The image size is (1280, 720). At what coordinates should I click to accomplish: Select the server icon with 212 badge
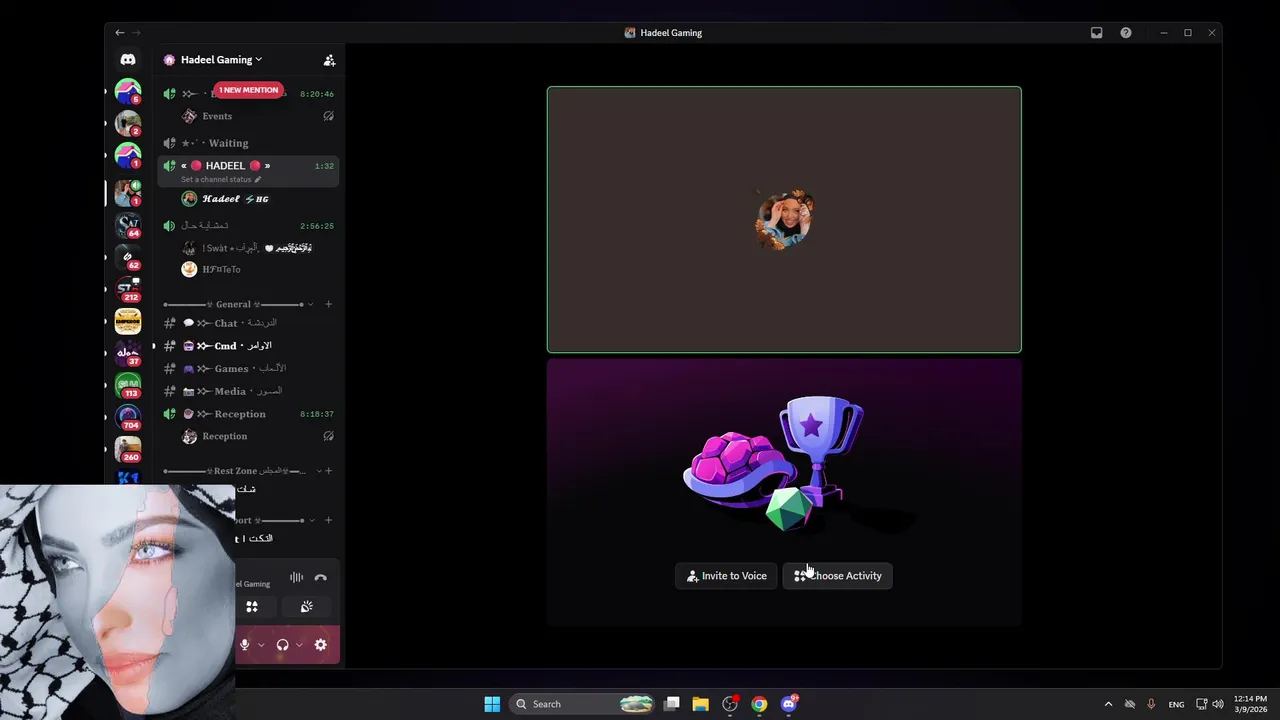coord(128,289)
